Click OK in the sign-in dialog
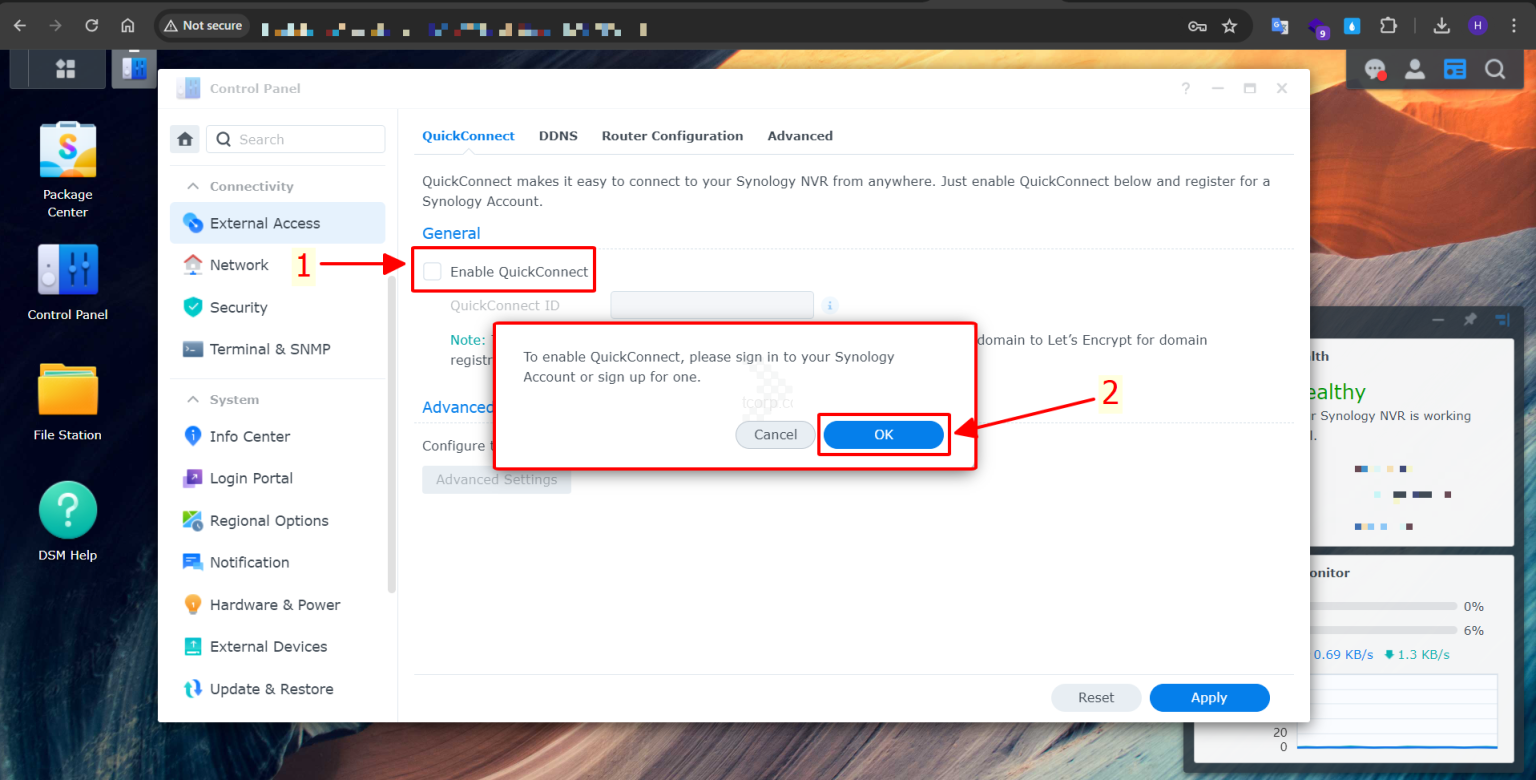Screen dimensions: 1536x780 click(x=884, y=434)
